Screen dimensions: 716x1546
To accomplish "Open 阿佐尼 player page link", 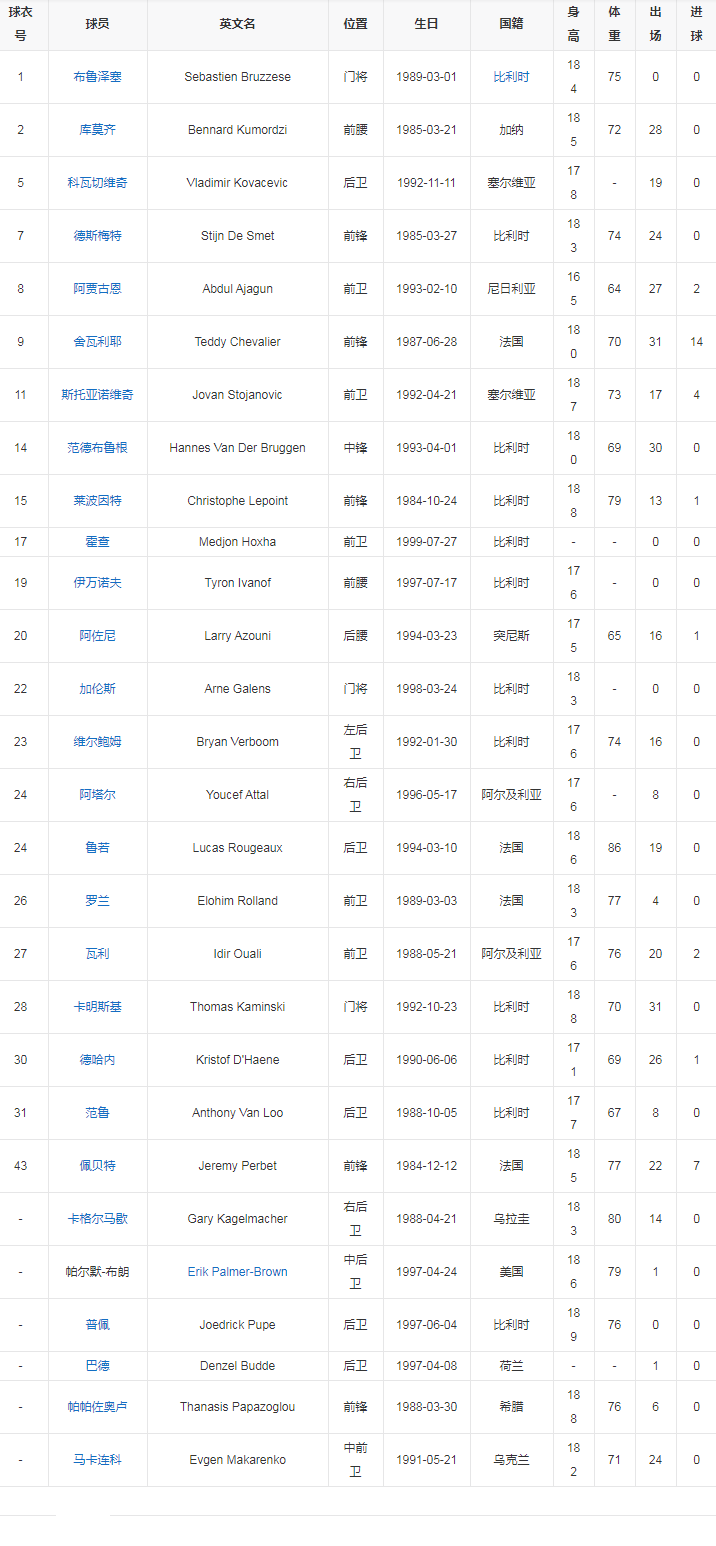I will coord(97,636).
